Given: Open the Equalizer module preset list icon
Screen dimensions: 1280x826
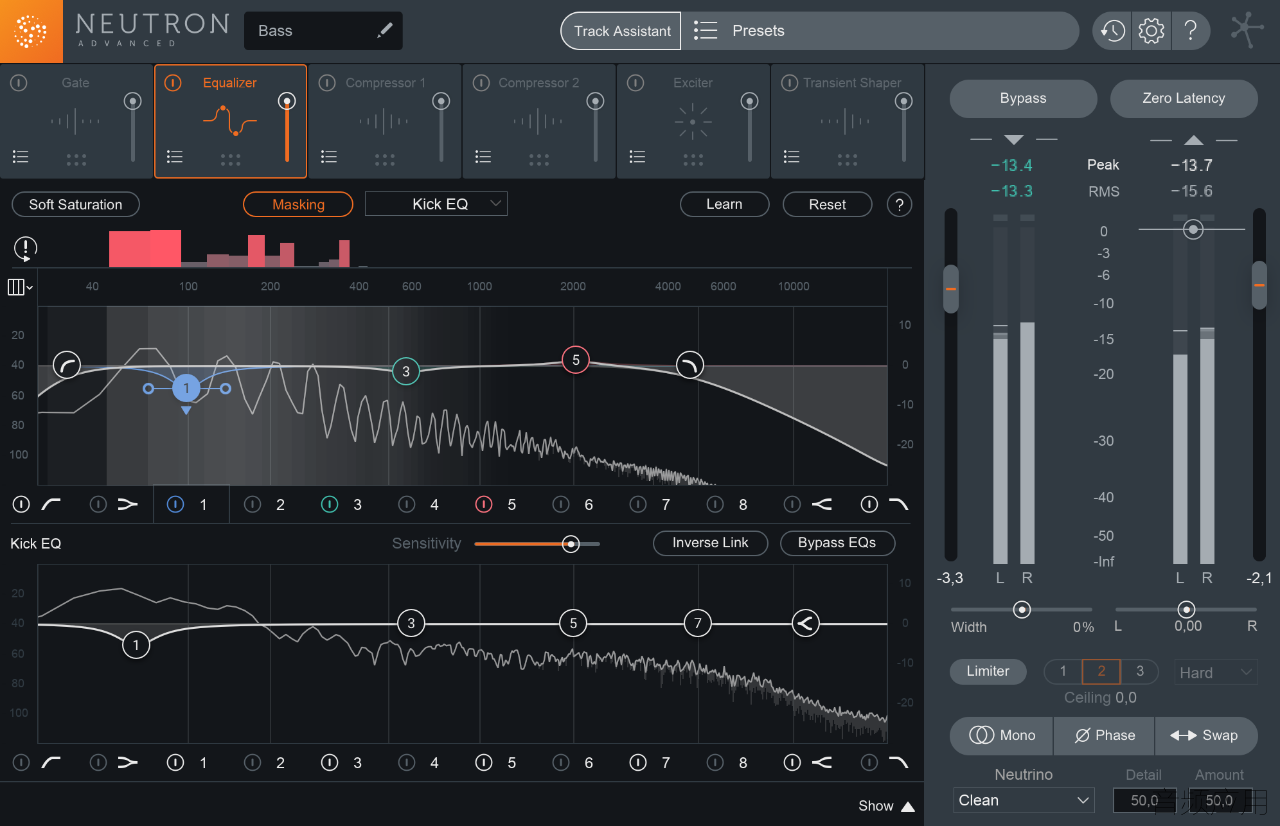Looking at the screenshot, I should click(175, 157).
